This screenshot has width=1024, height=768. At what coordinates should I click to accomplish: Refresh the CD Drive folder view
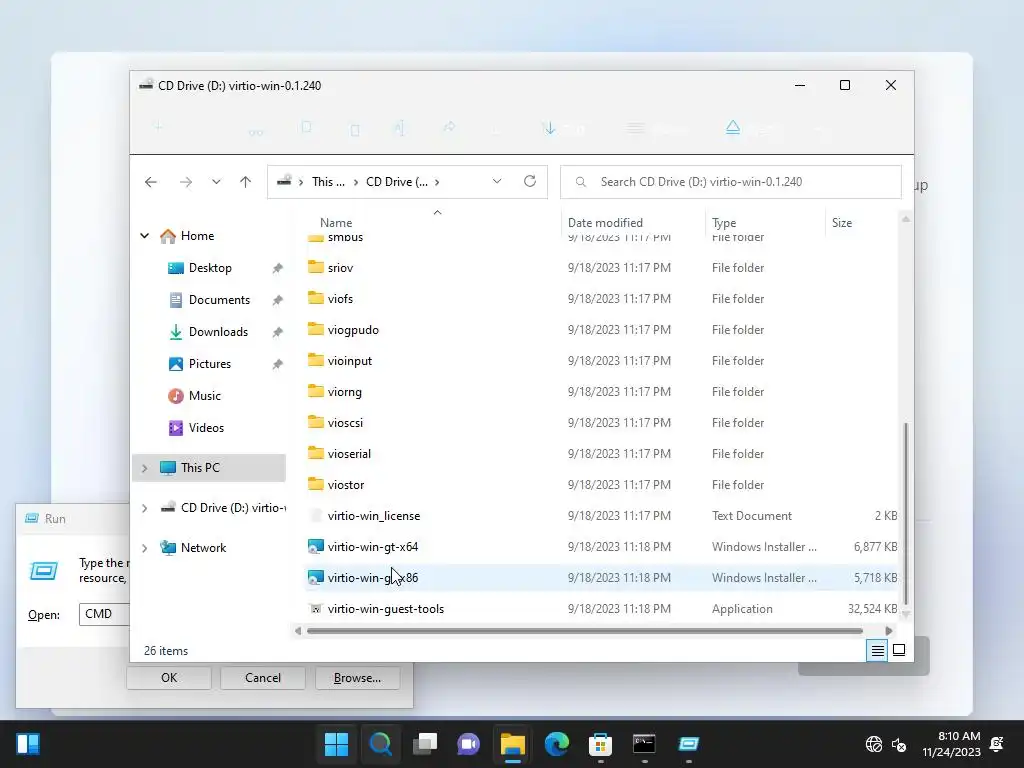(530, 181)
